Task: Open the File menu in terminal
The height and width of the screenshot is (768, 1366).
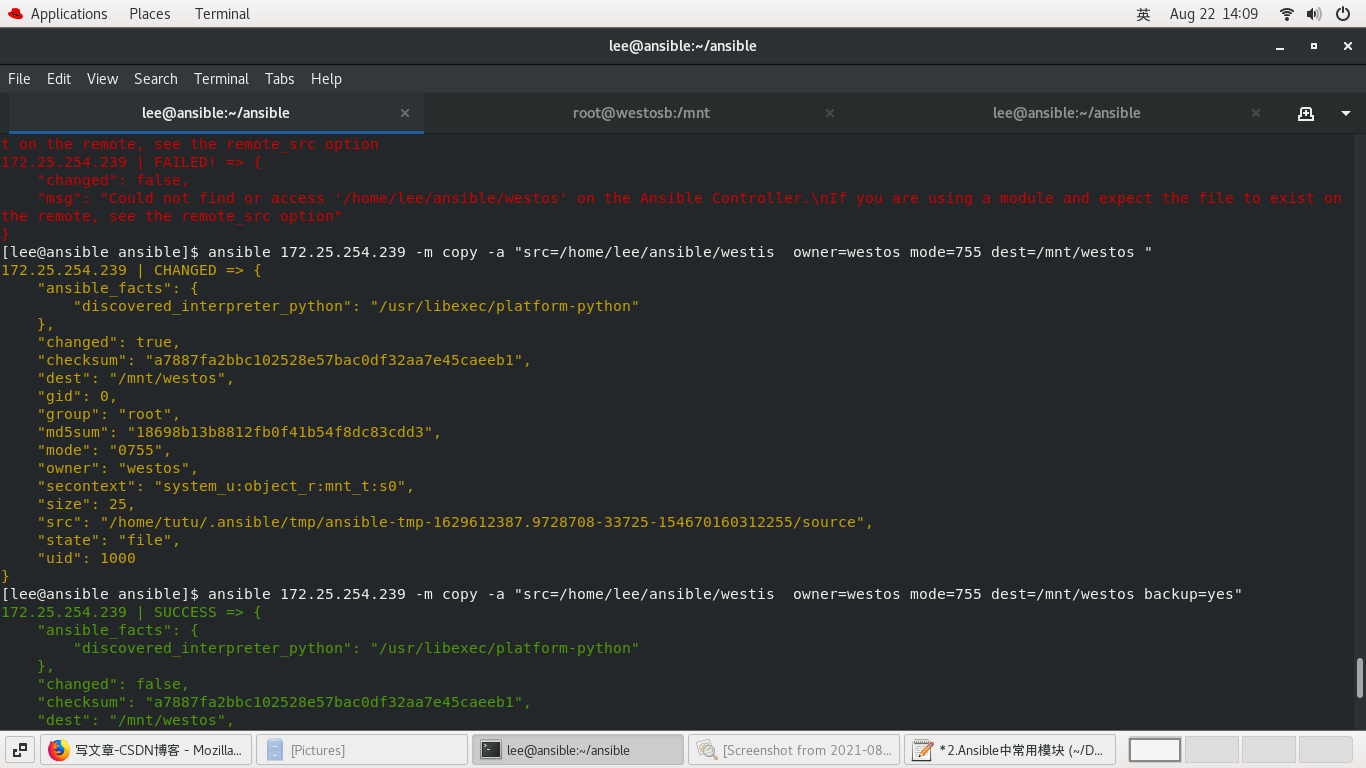Action: pyautogui.click(x=19, y=79)
